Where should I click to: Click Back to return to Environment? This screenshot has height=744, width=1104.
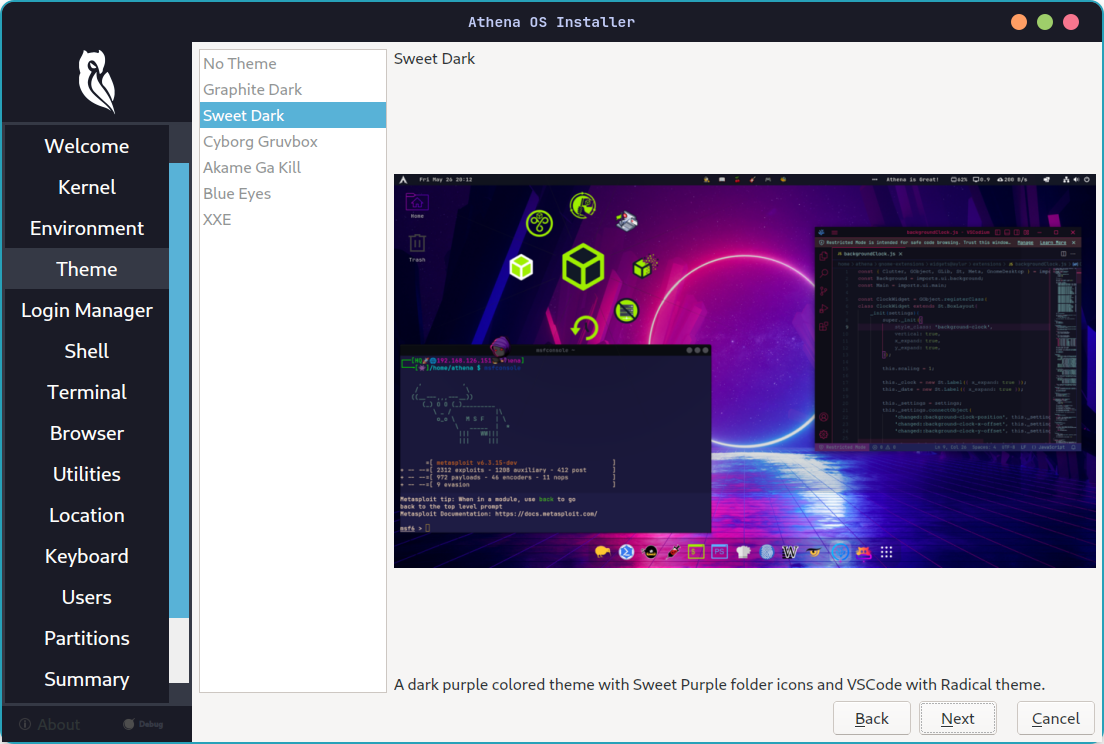coord(871,718)
